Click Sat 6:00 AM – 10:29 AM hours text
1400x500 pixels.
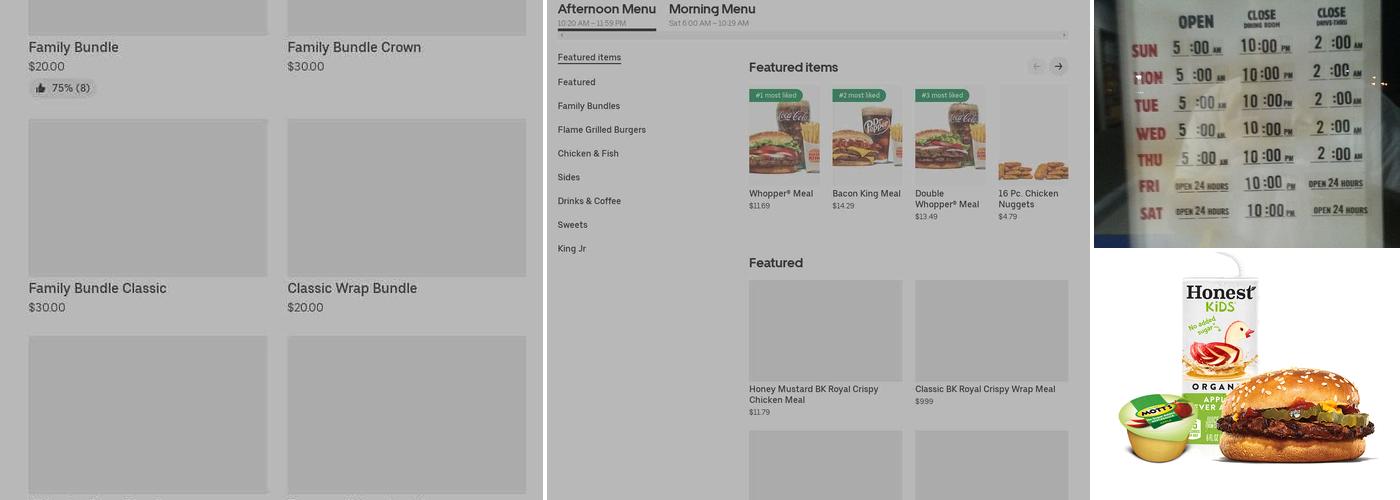coord(708,23)
